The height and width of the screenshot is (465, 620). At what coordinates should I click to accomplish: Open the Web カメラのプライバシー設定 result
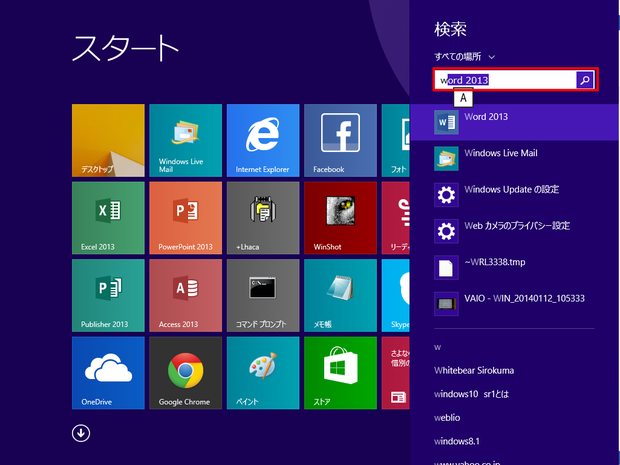514,231
